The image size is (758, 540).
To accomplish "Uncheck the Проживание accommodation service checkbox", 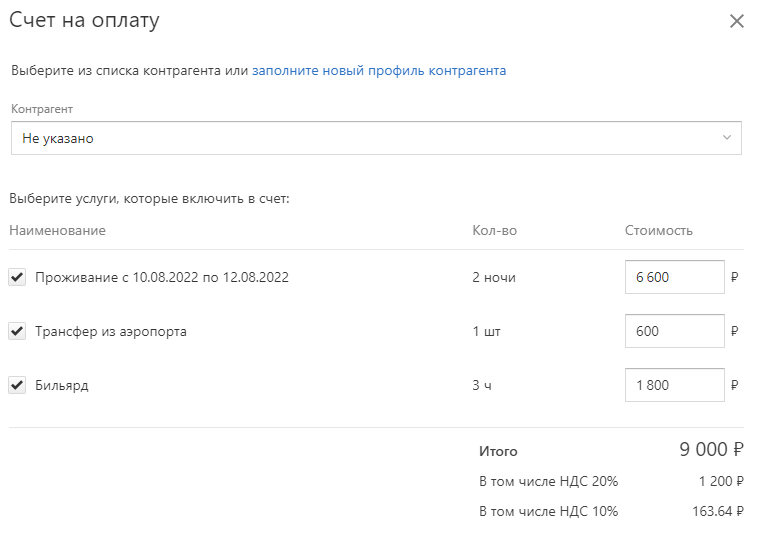I will point(17,277).
